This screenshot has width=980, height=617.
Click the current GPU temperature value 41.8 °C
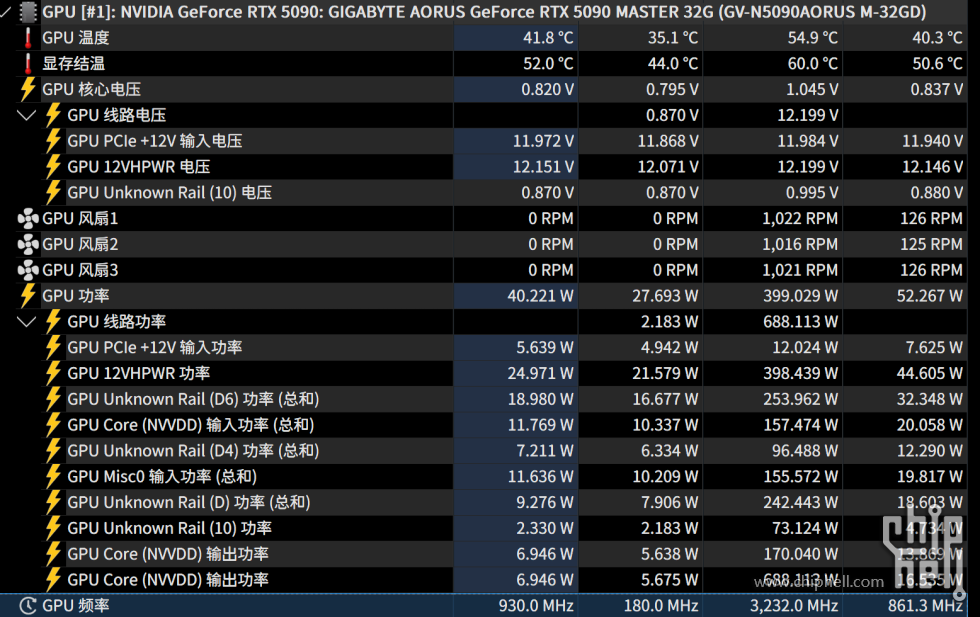[x=548, y=38]
